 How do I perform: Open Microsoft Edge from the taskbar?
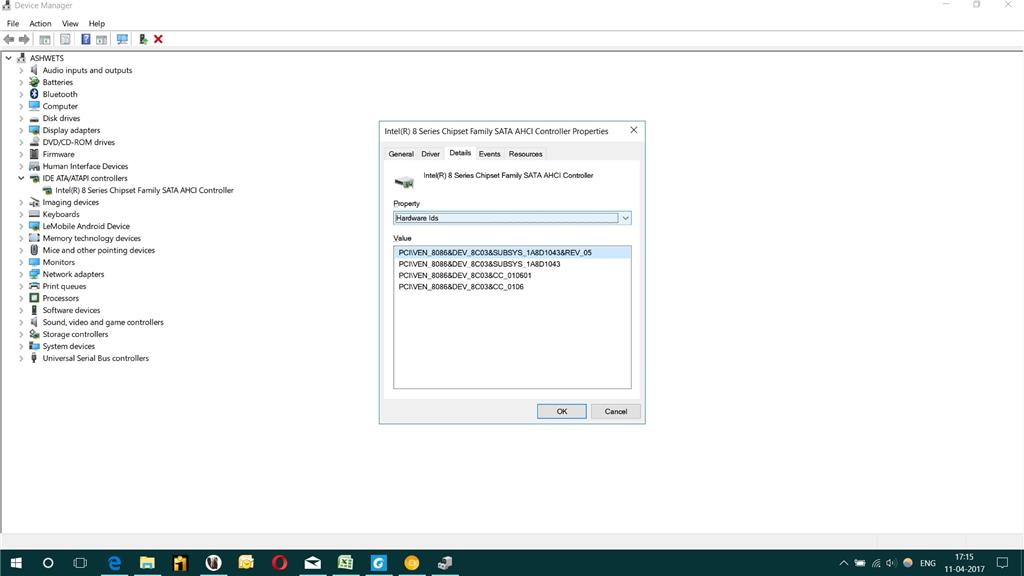(114, 562)
